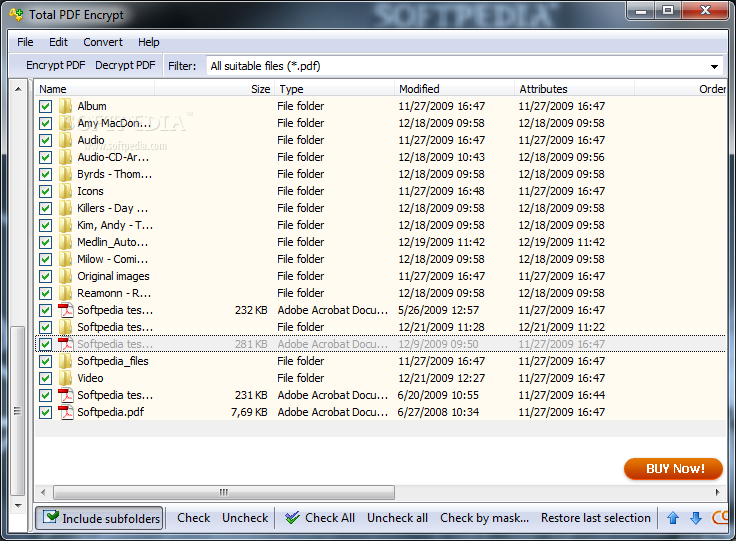The image size is (736, 541).
Task: Click the BUY Now! button
Action: pos(673,468)
